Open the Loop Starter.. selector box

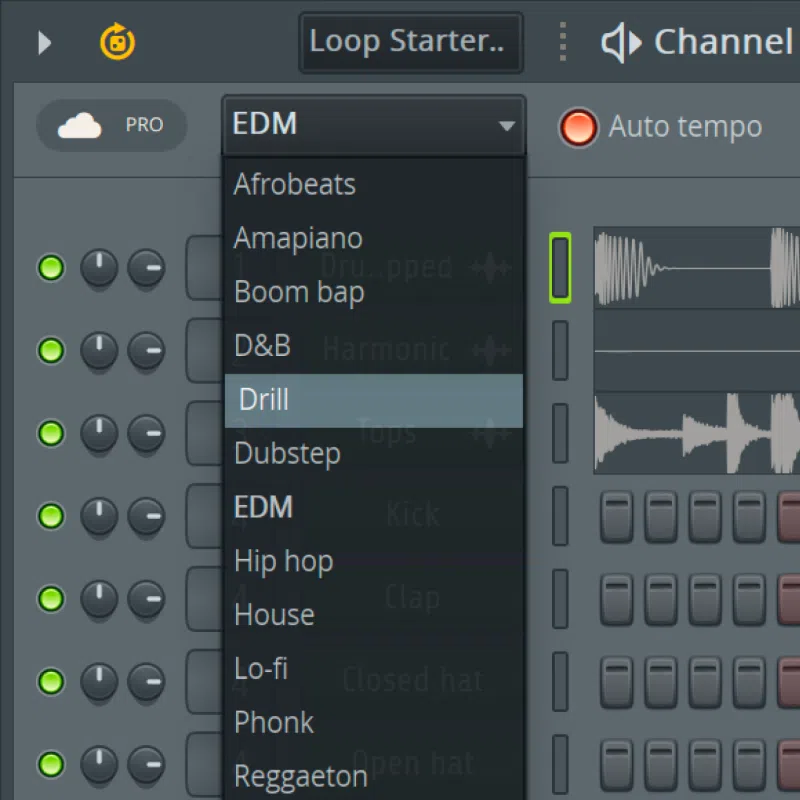pyautogui.click(x=411, y=43)
